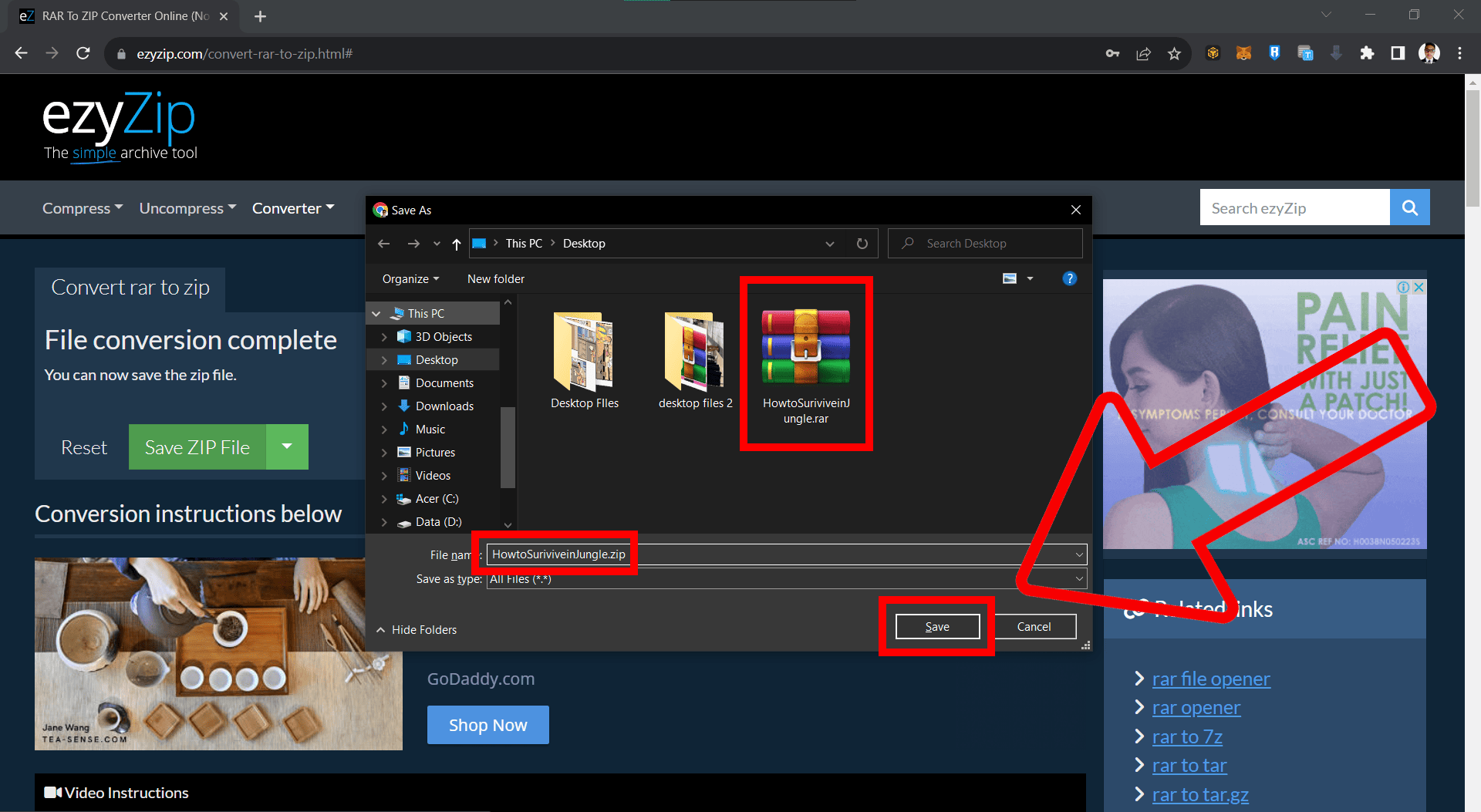This screenshot has height=812, width=1481.
Task: Open the MetaMask extension
Action: [x=1243, y=53]
